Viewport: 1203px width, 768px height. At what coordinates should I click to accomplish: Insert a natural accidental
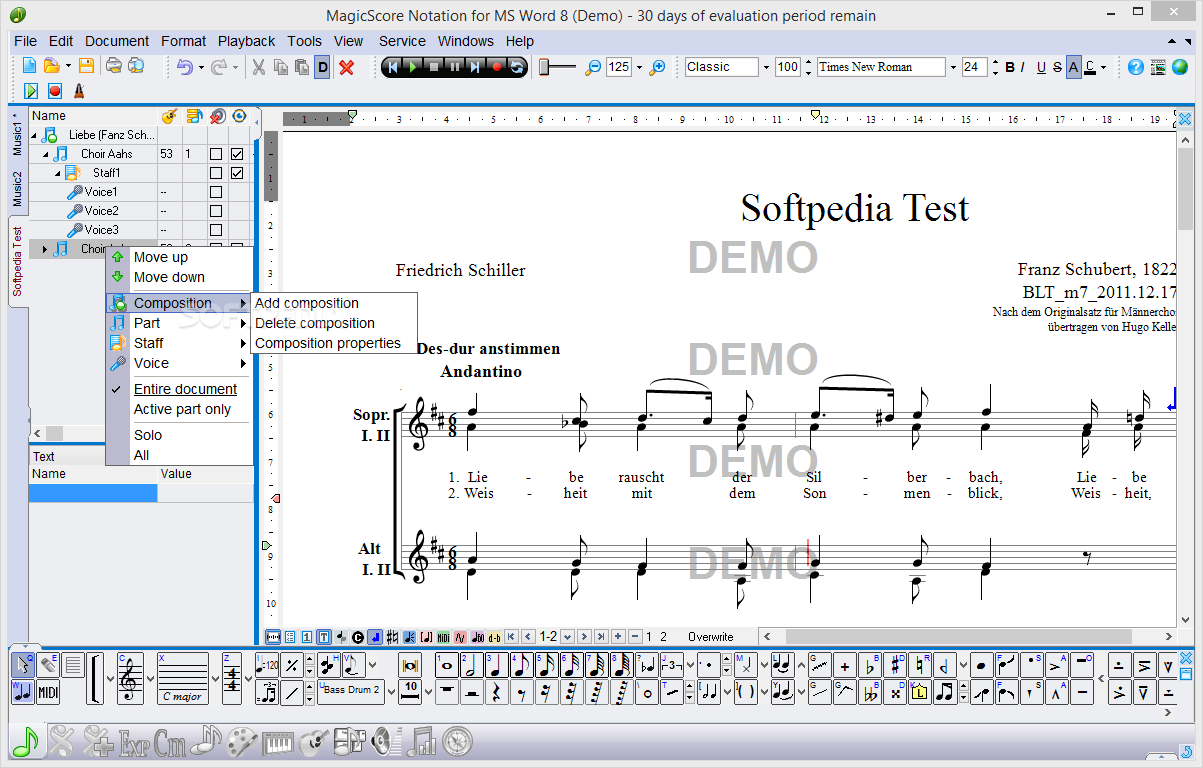(919, 666)
